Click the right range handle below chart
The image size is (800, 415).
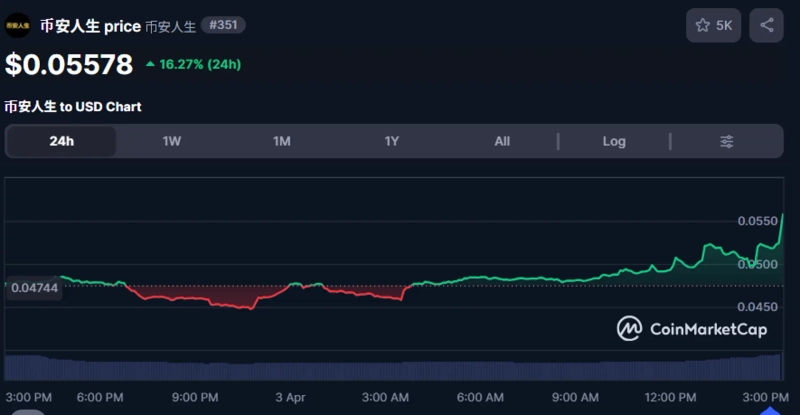point(770,409)
